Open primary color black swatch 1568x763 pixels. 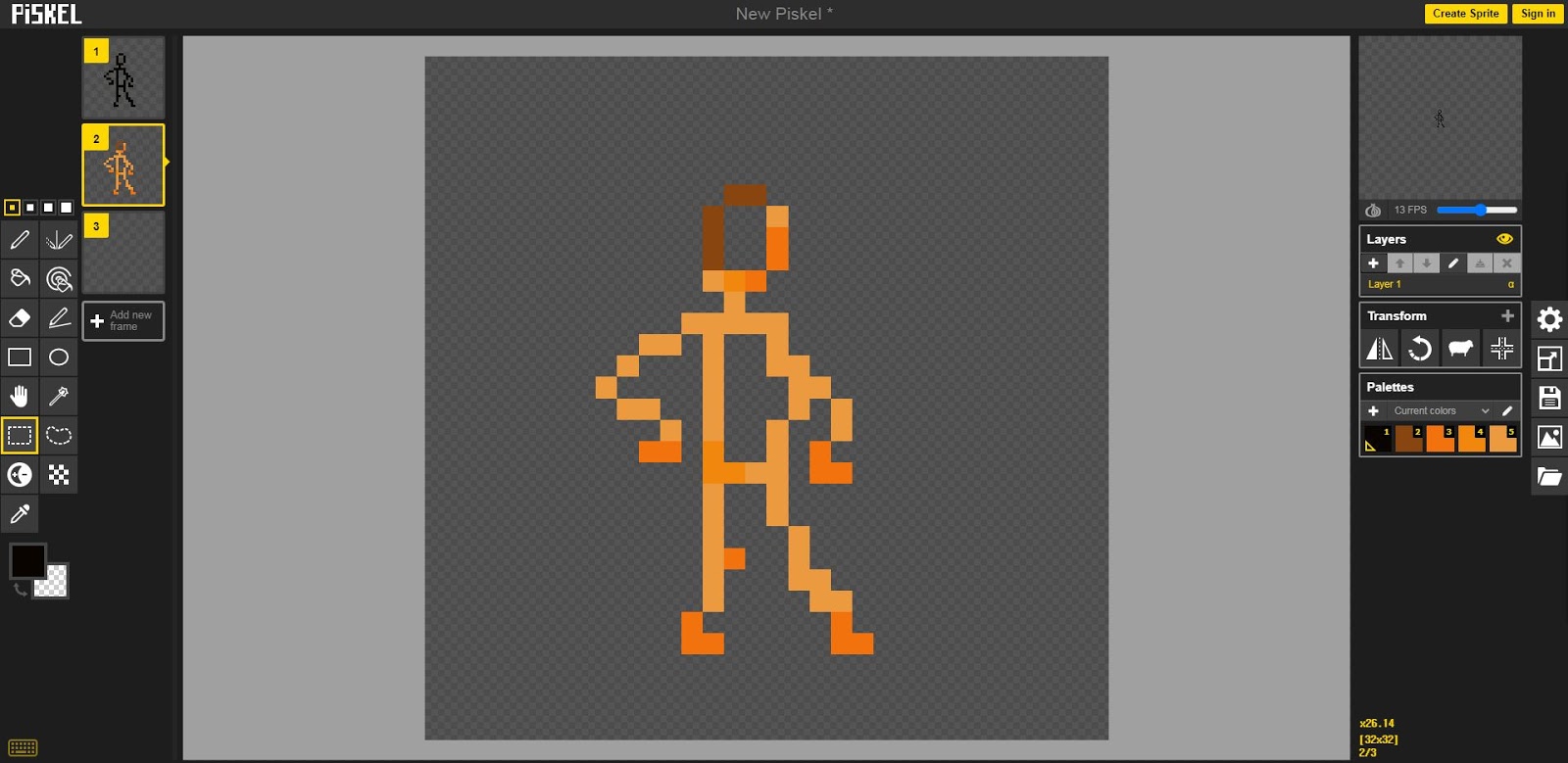coord(27,561)
